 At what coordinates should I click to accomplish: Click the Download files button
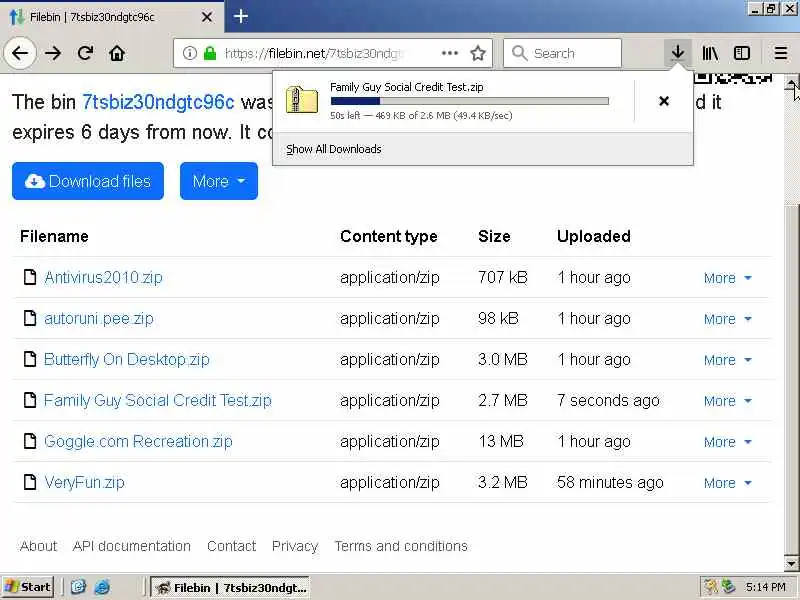(x=88, y=181)
